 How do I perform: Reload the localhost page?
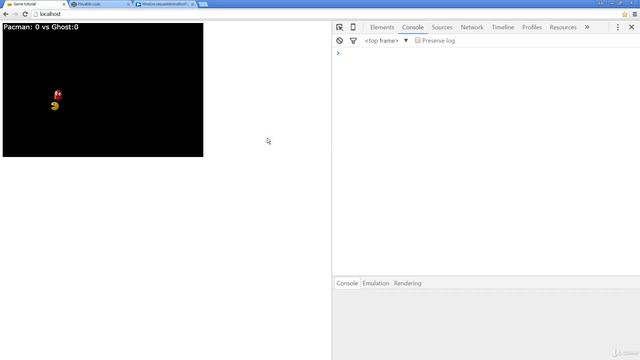click(x=25, y=14)
